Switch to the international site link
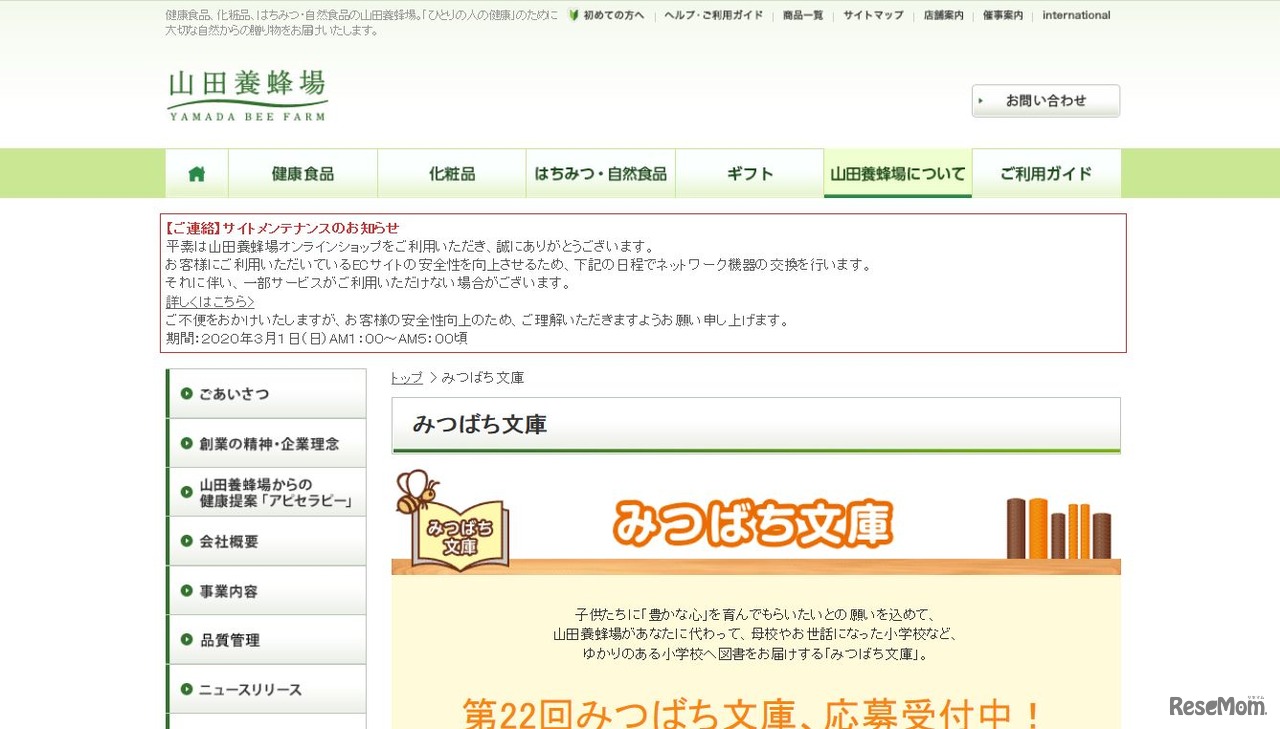This screenshot has height=729, width=1280. coord(1076,15)
